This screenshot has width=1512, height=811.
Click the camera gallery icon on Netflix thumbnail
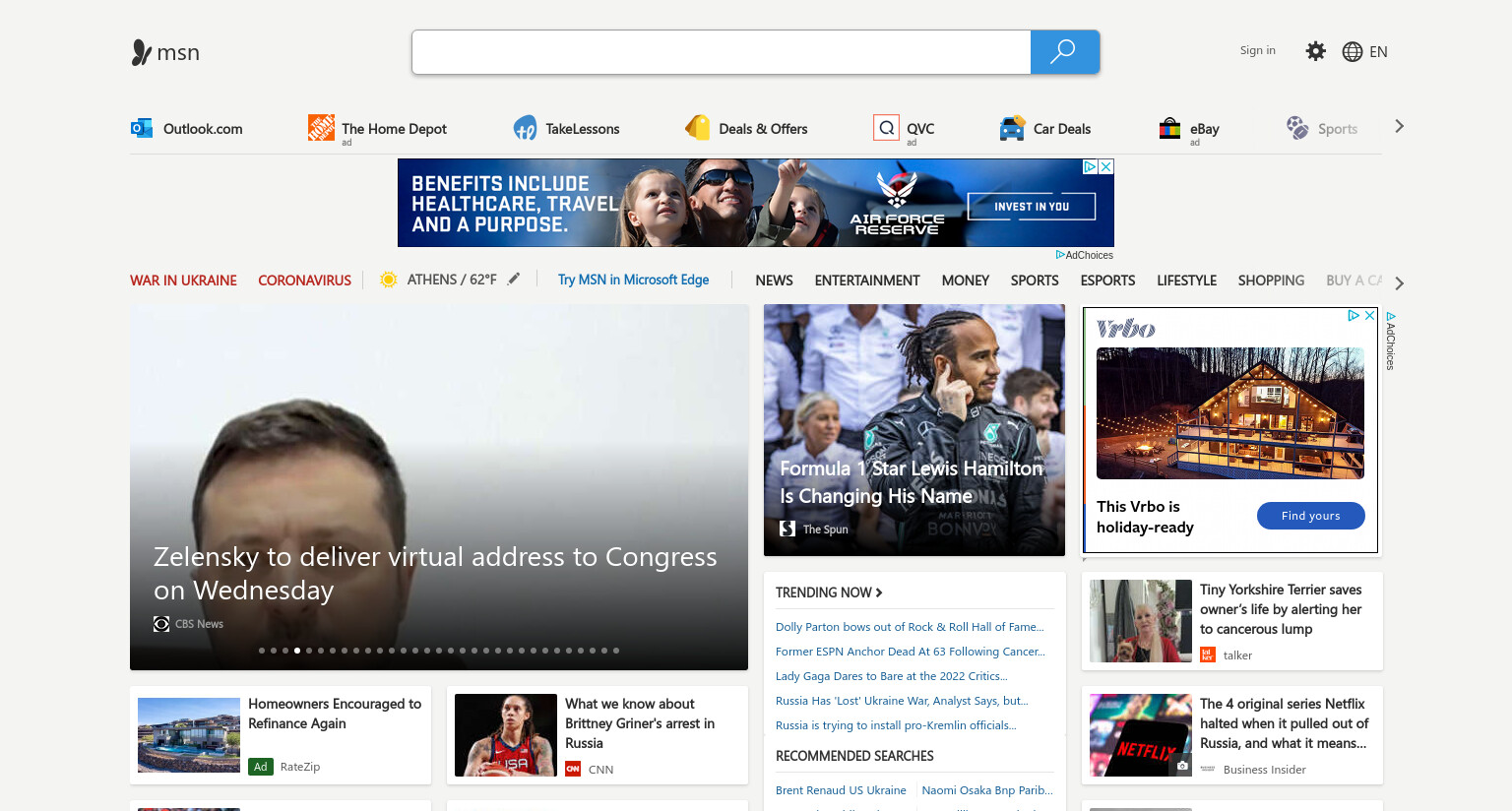(1182, 766)
